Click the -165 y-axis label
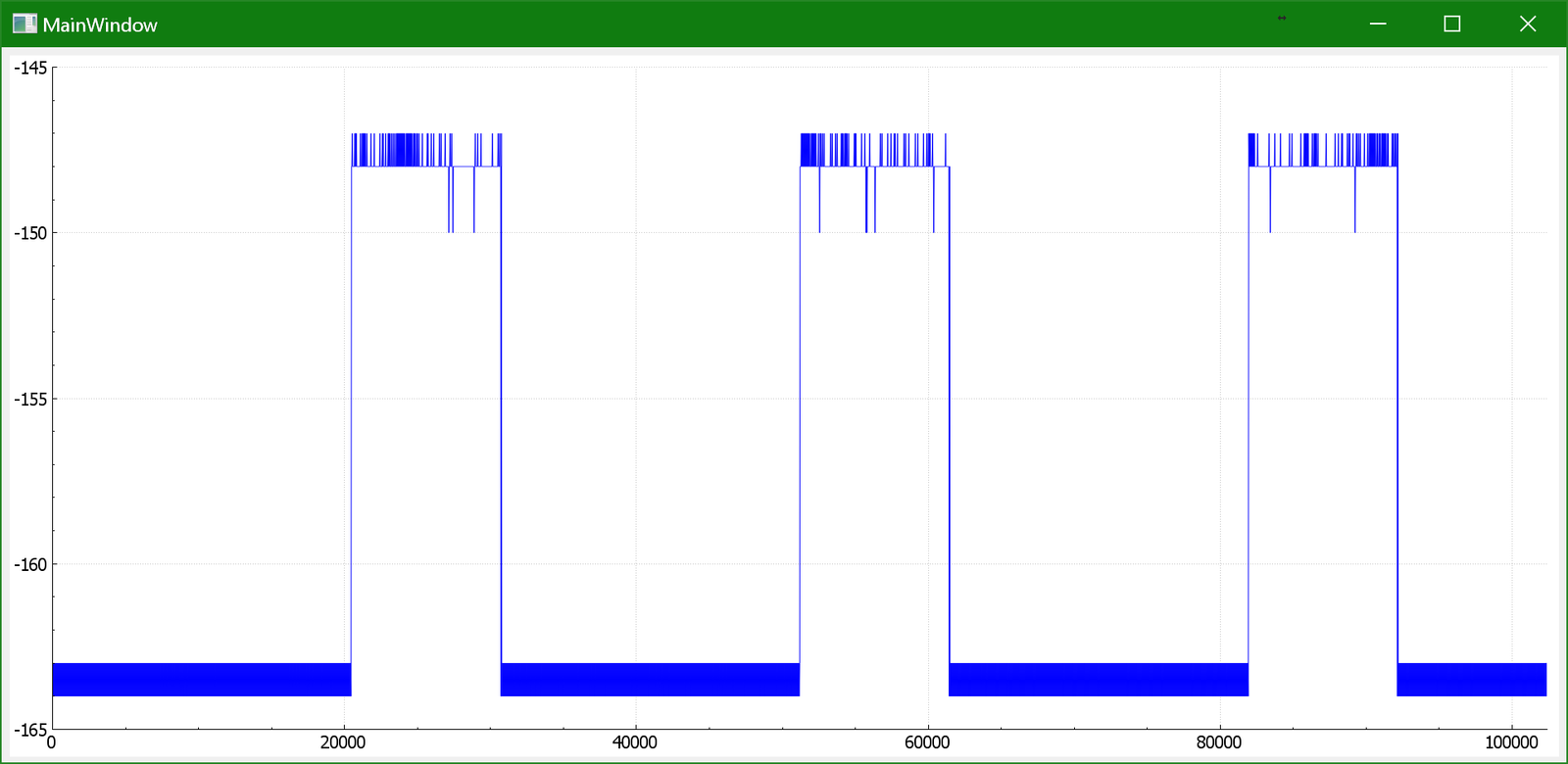The image size is (1568, 764). (30, 730)
